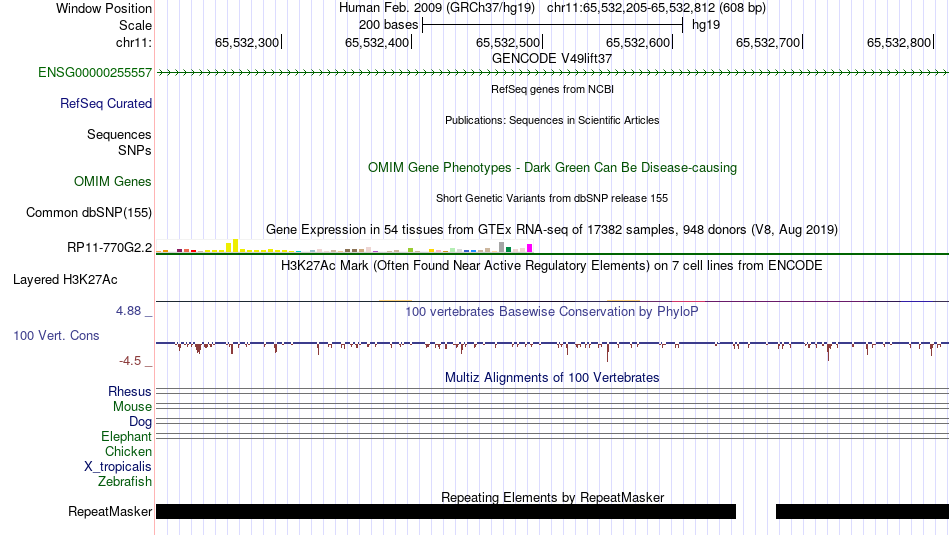
Task: Click the Window Position track label
Action: [x=104, y=8]
